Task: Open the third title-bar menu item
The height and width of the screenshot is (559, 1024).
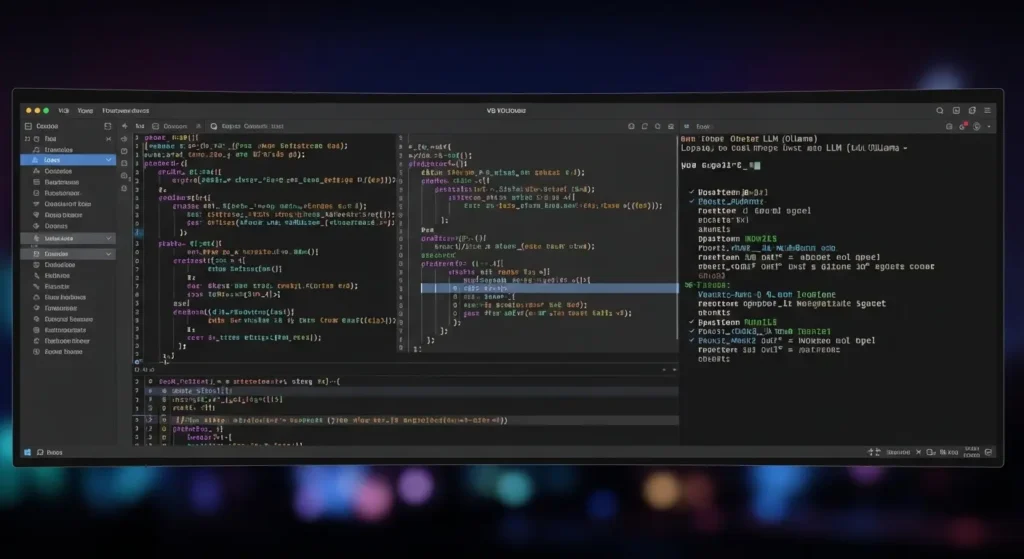Action: point(125,110)
